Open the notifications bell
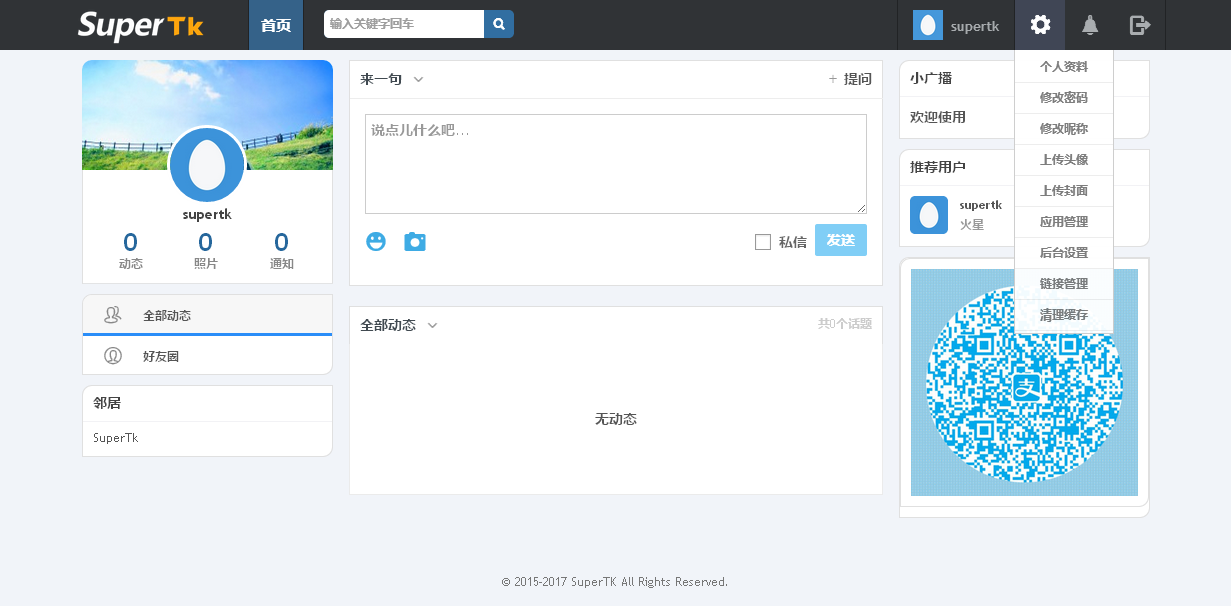The width and height of the screenshot is (1231, 606). click(x=1090, y=25)
